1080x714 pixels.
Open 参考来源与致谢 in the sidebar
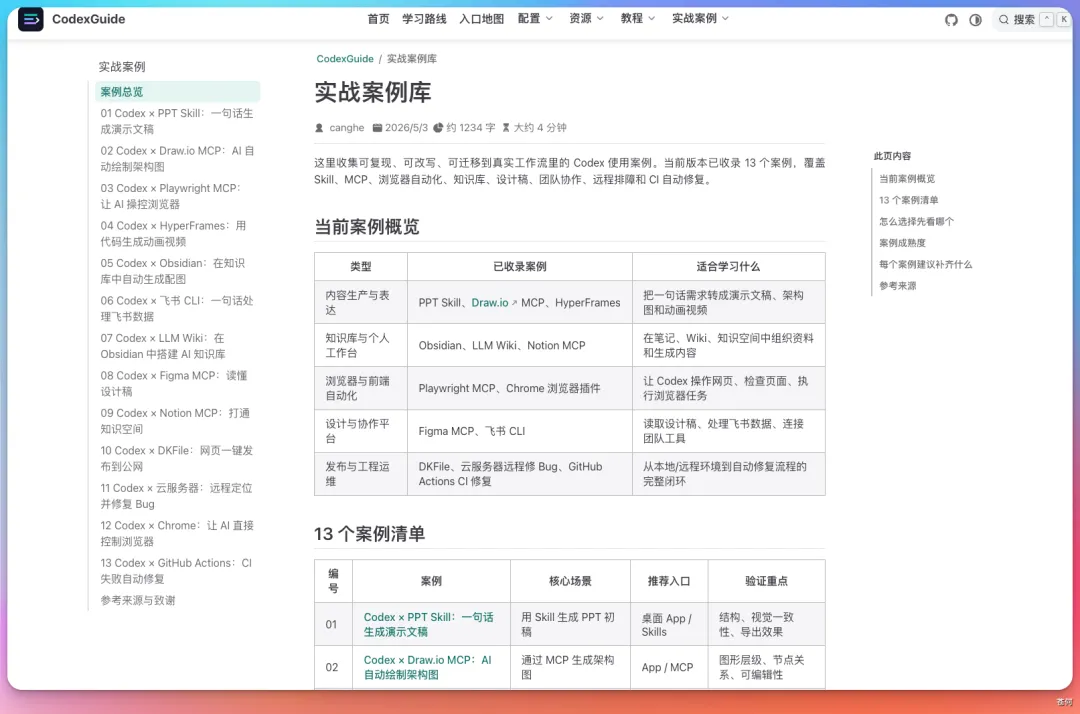(x=138, y=600)
